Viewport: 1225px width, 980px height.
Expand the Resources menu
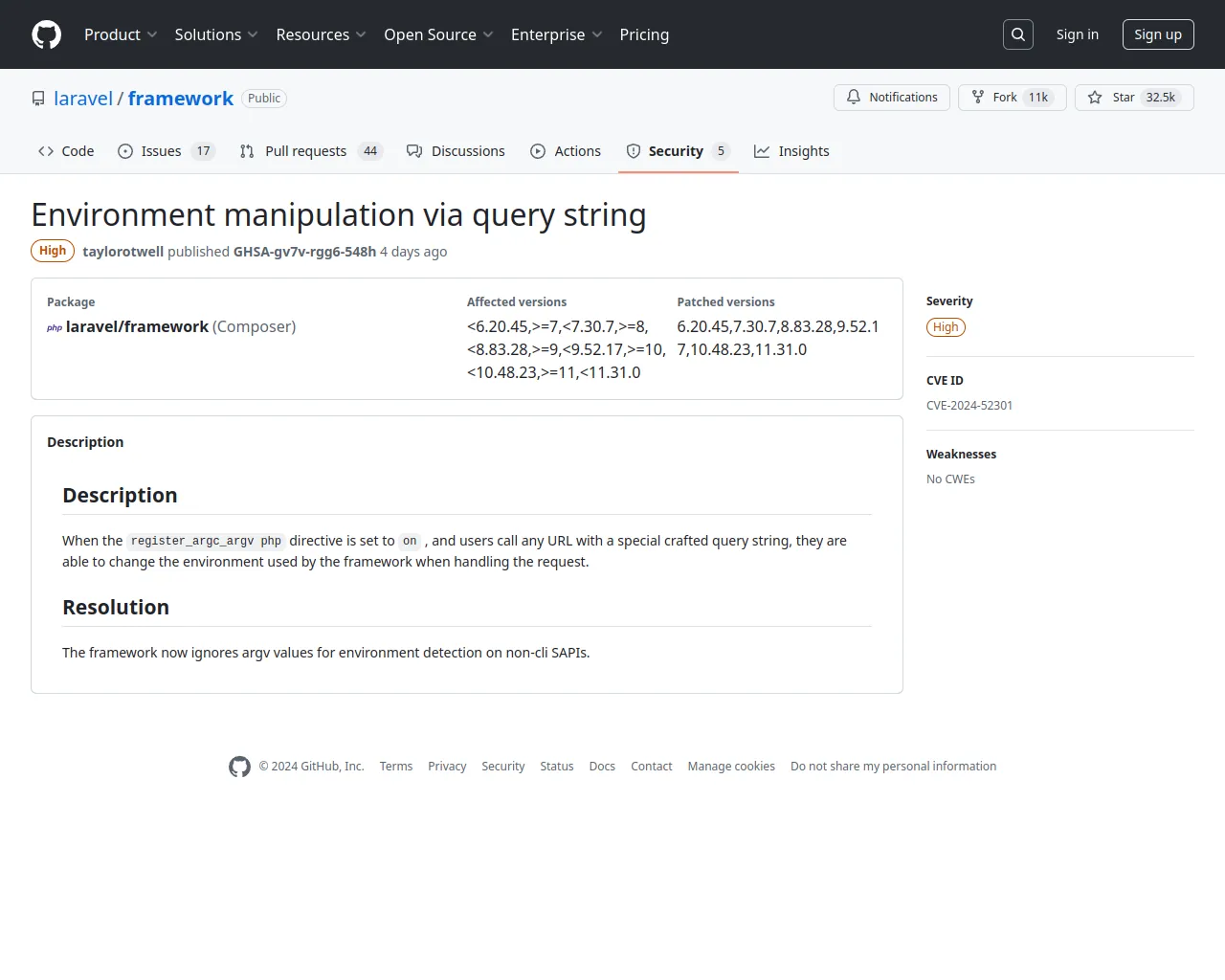[321, 34]
